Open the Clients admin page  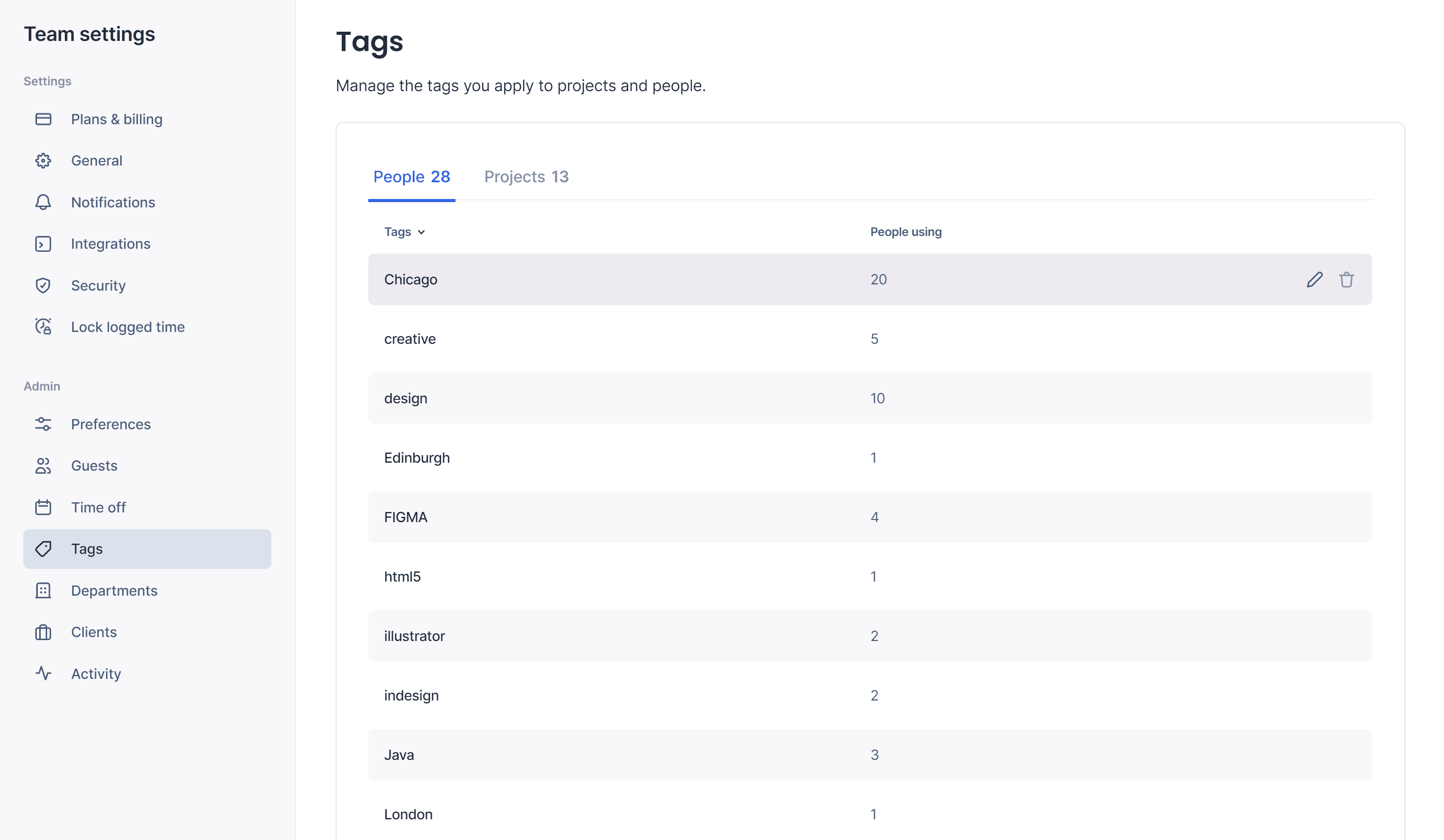93,632
